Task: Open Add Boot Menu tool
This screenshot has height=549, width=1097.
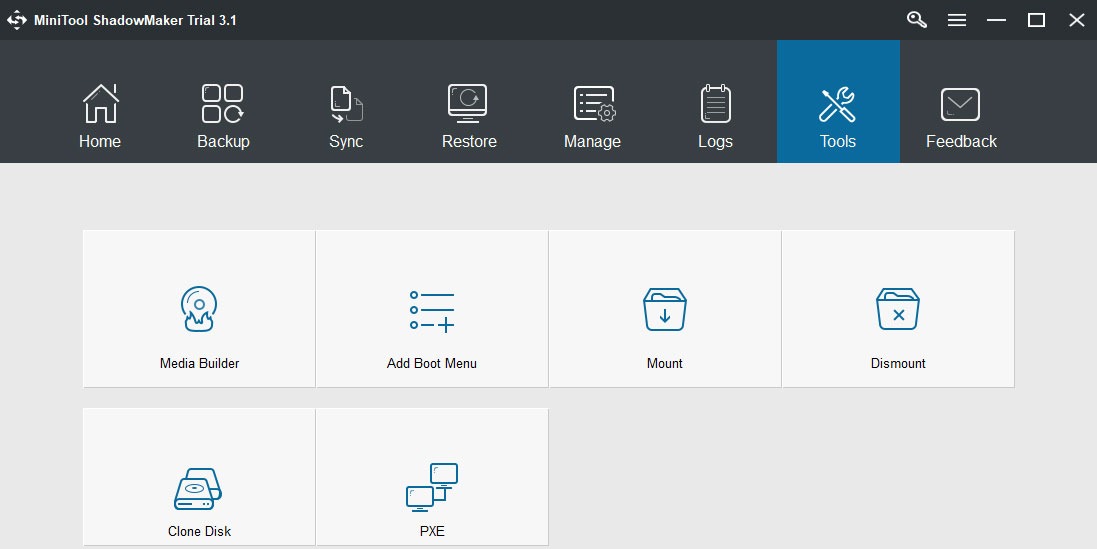Action: point(432,308)
